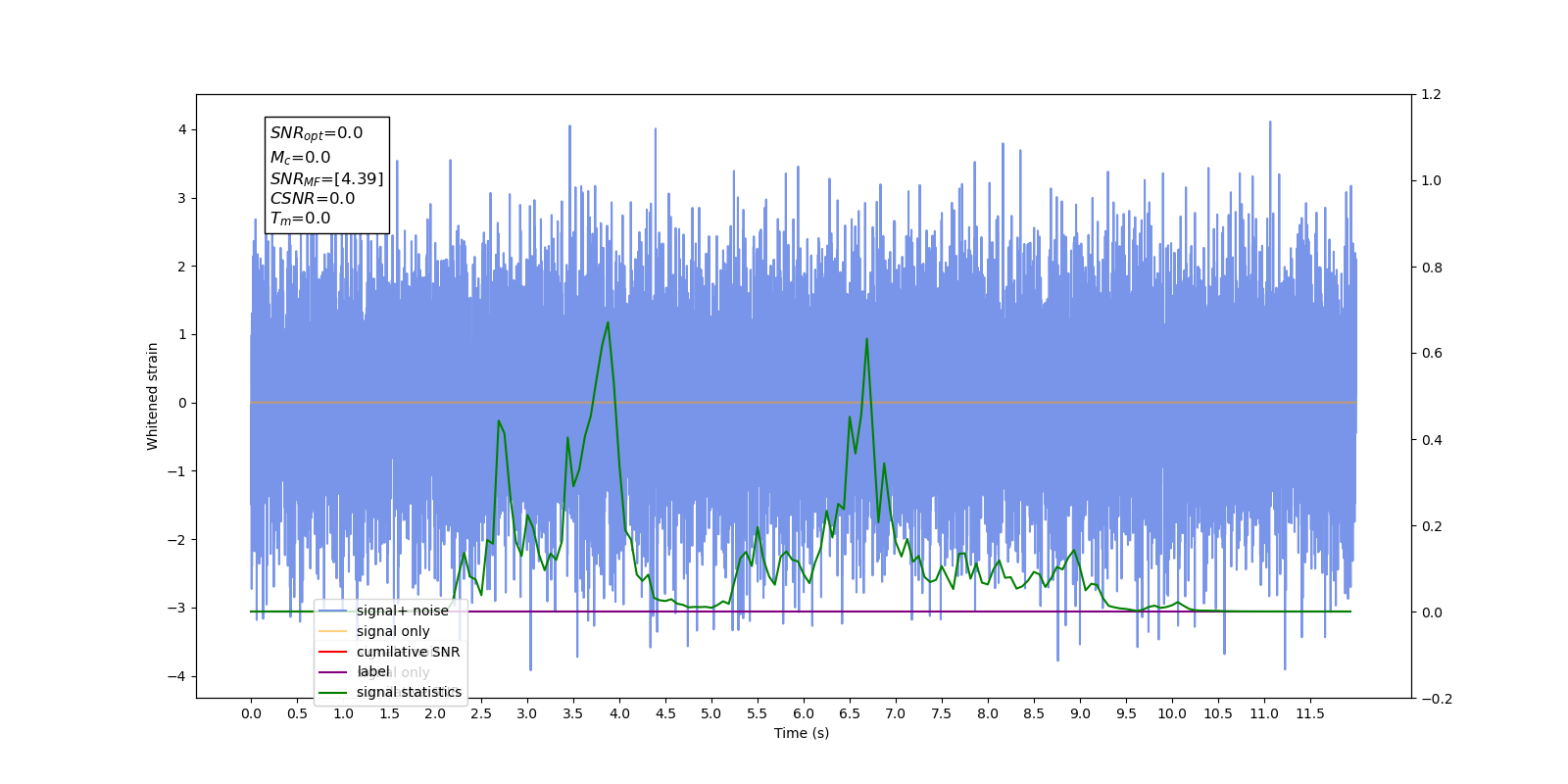Click the SNR_opt=0.0 annotation line
This screenshot has height=784, width=1568.
(317, 133)
